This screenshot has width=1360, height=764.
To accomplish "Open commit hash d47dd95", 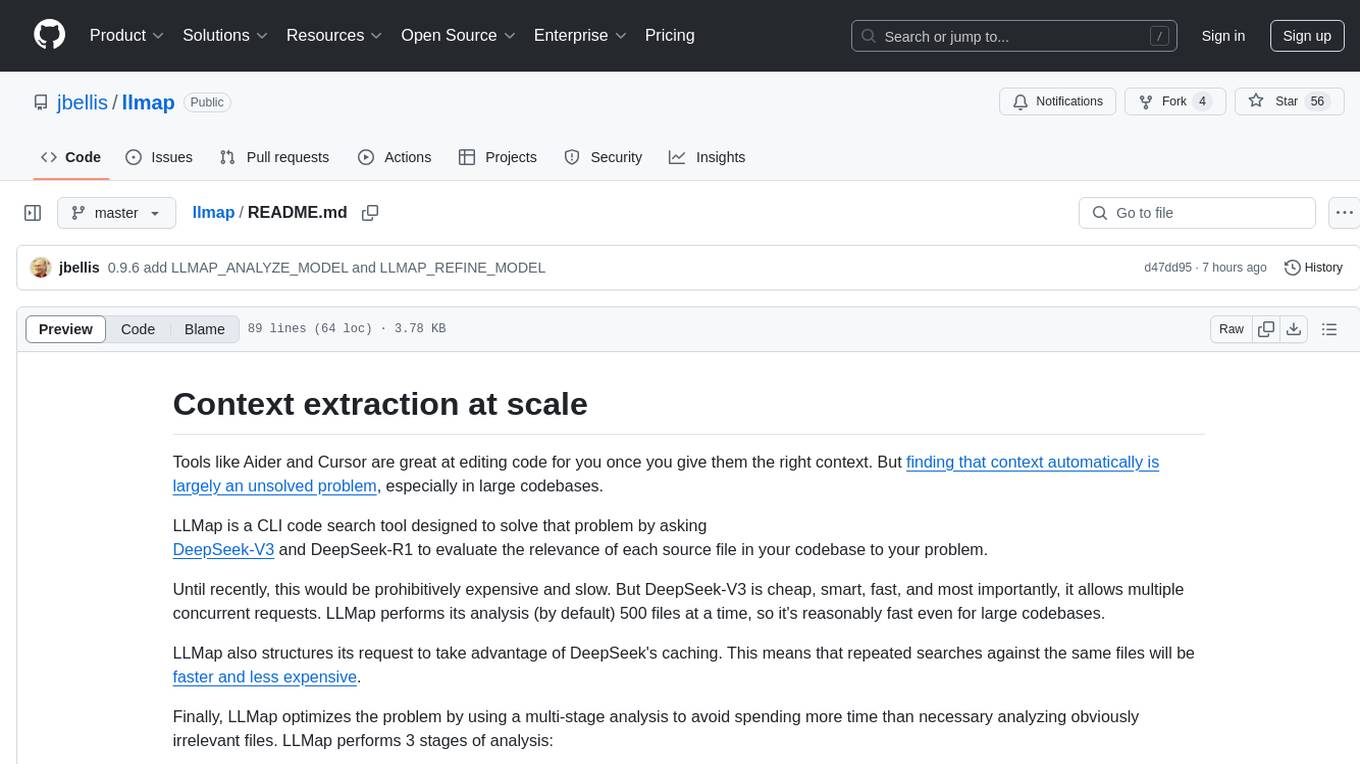I will click(x=1167, y=267).
